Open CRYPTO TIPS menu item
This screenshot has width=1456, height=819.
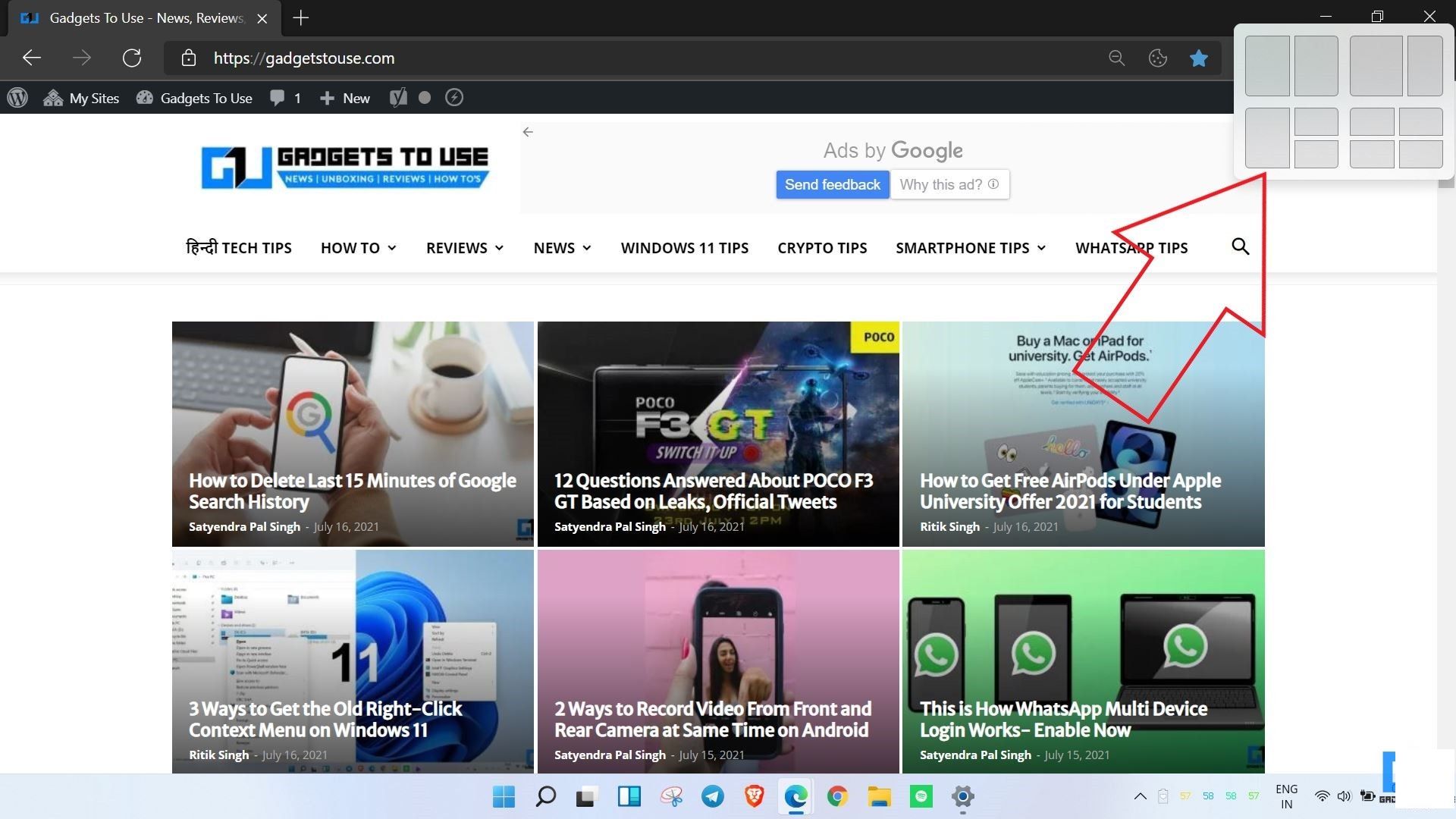pyautogui.click(x=822, y=248)
